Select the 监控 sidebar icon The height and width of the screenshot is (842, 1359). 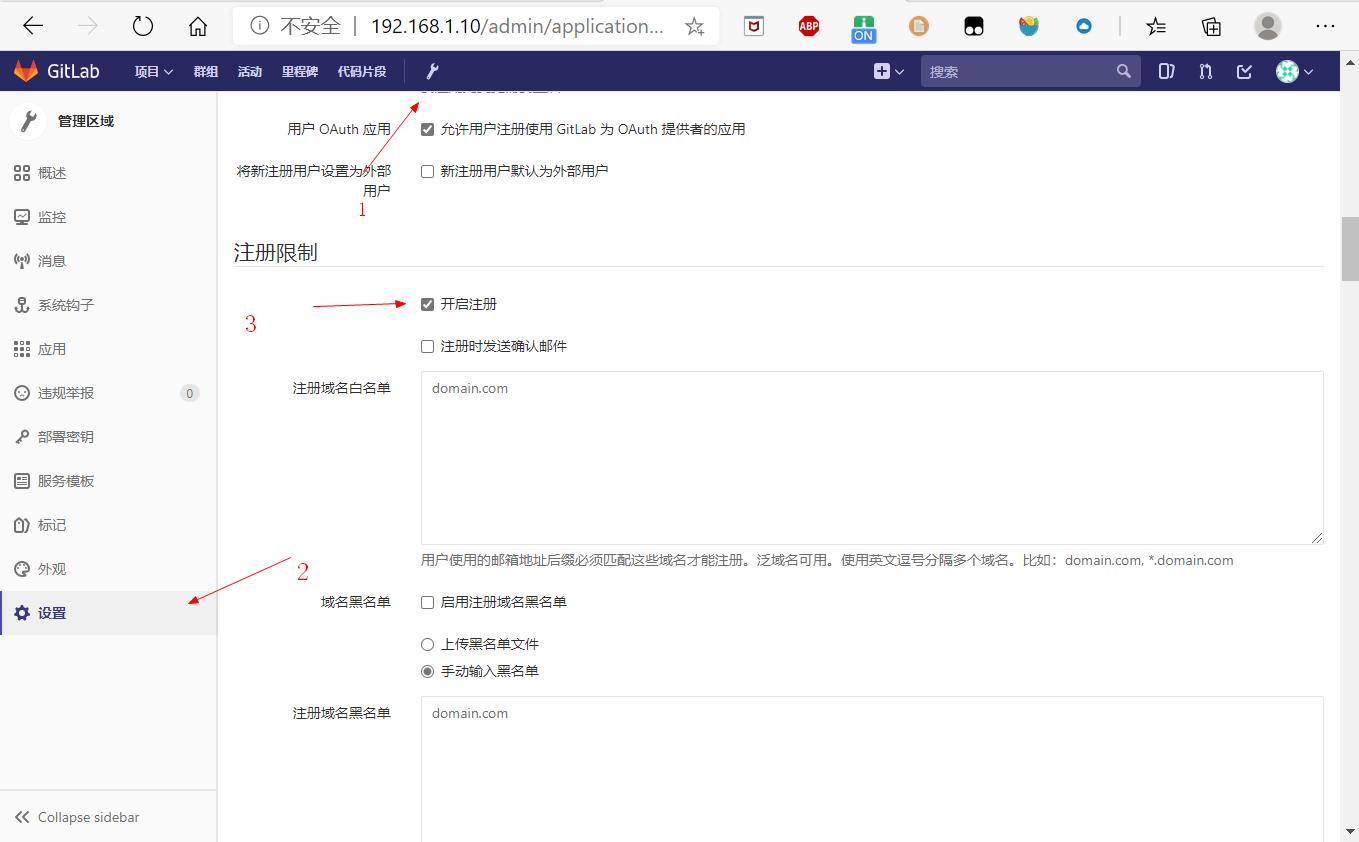tap(21, 216)
